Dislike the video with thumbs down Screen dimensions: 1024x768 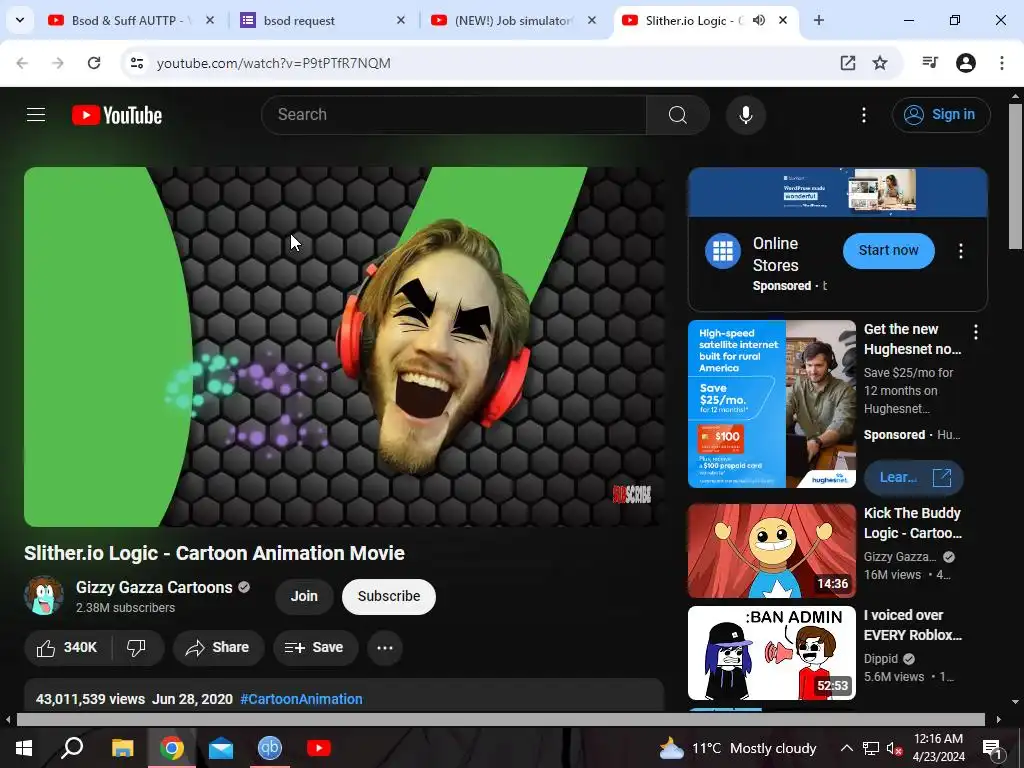[136, 648]
